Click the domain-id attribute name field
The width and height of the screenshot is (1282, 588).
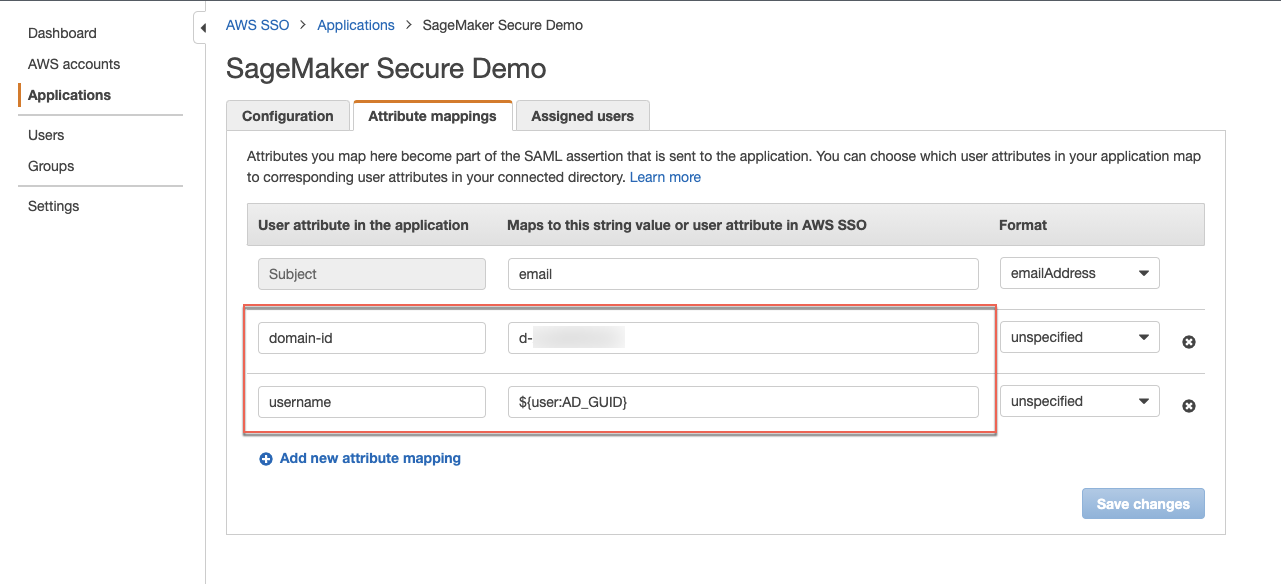(372, 338)
